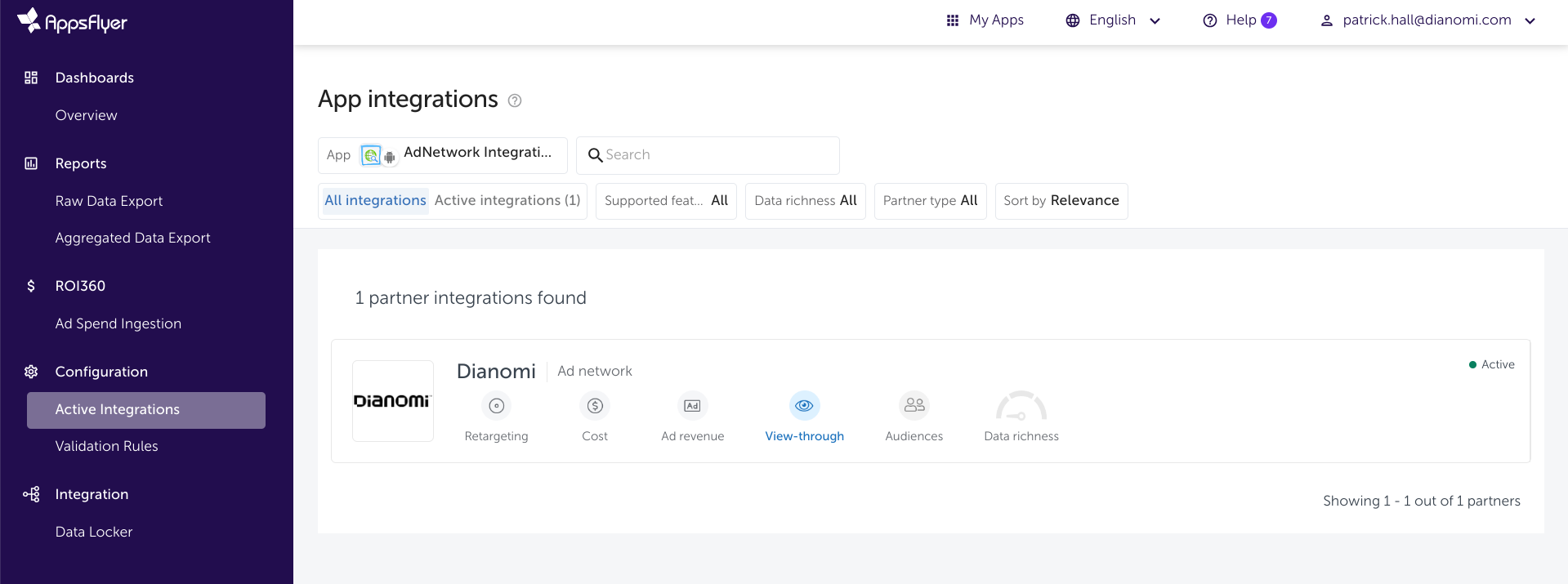
Task: Expand the English language dropdown arrow
Action: click(x=1155, y=21)
